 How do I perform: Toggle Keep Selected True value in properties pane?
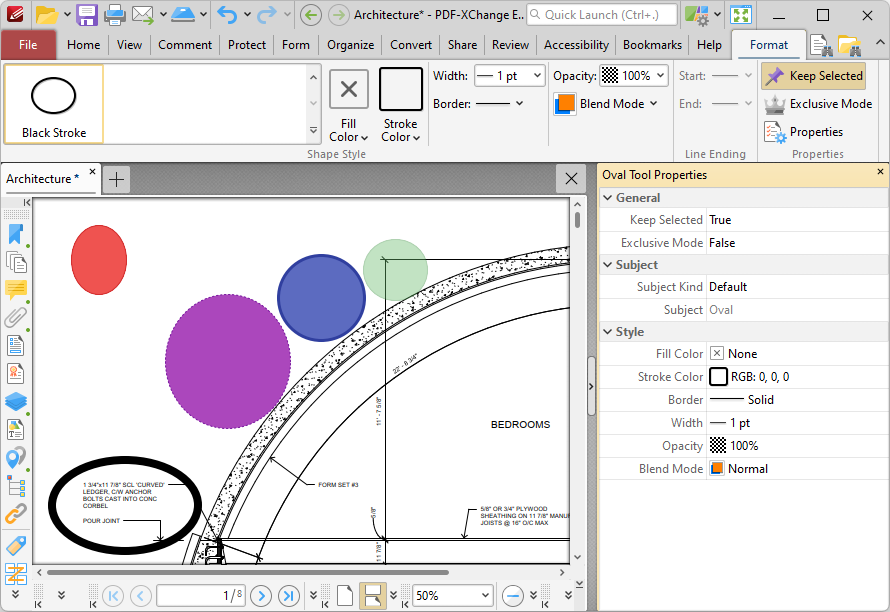797,220
